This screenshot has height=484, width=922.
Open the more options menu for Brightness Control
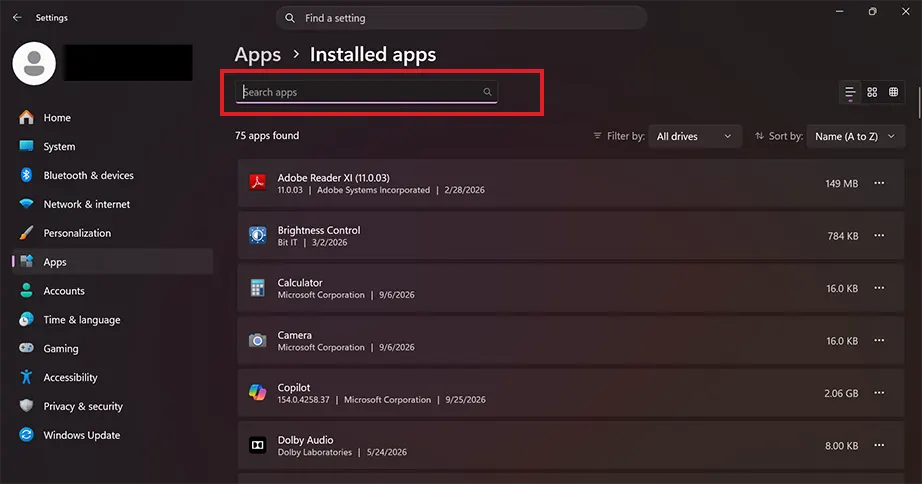(878, 235)
